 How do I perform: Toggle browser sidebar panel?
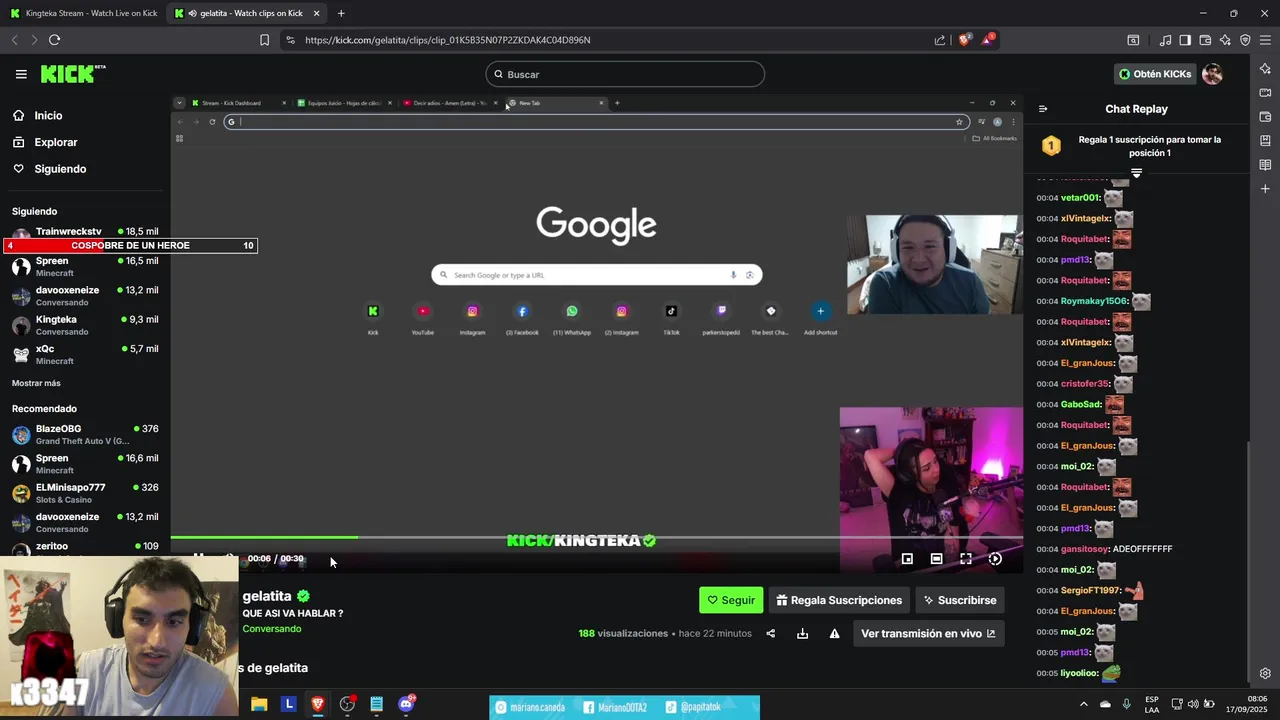coord(1185,40)
